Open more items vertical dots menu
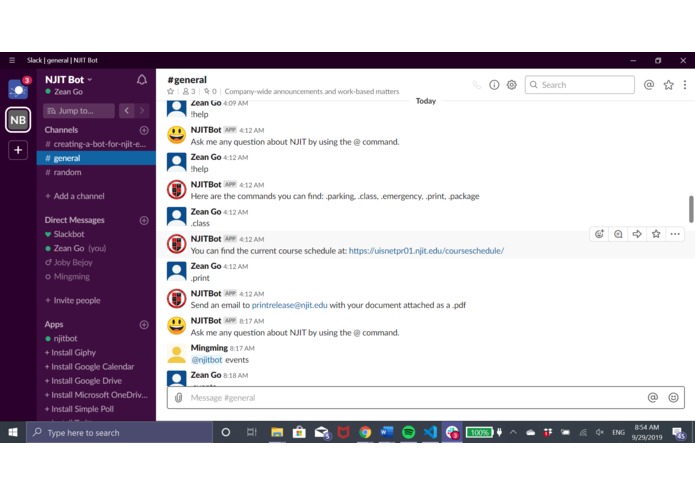The image size is (695, 494). [x=685, y=85]
